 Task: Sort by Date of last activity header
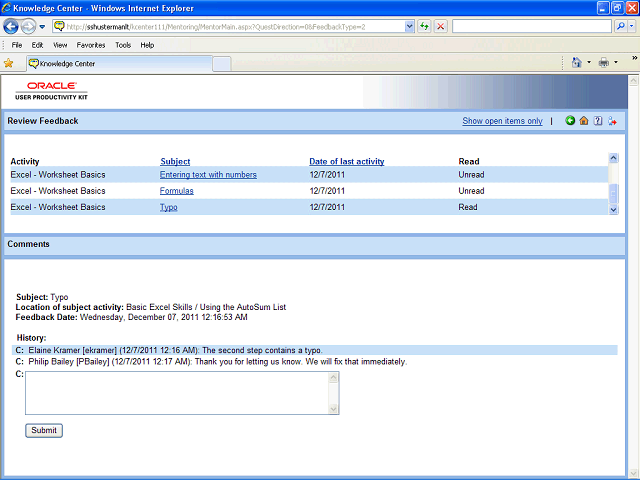pyautogui.click(x=347, y=161)
